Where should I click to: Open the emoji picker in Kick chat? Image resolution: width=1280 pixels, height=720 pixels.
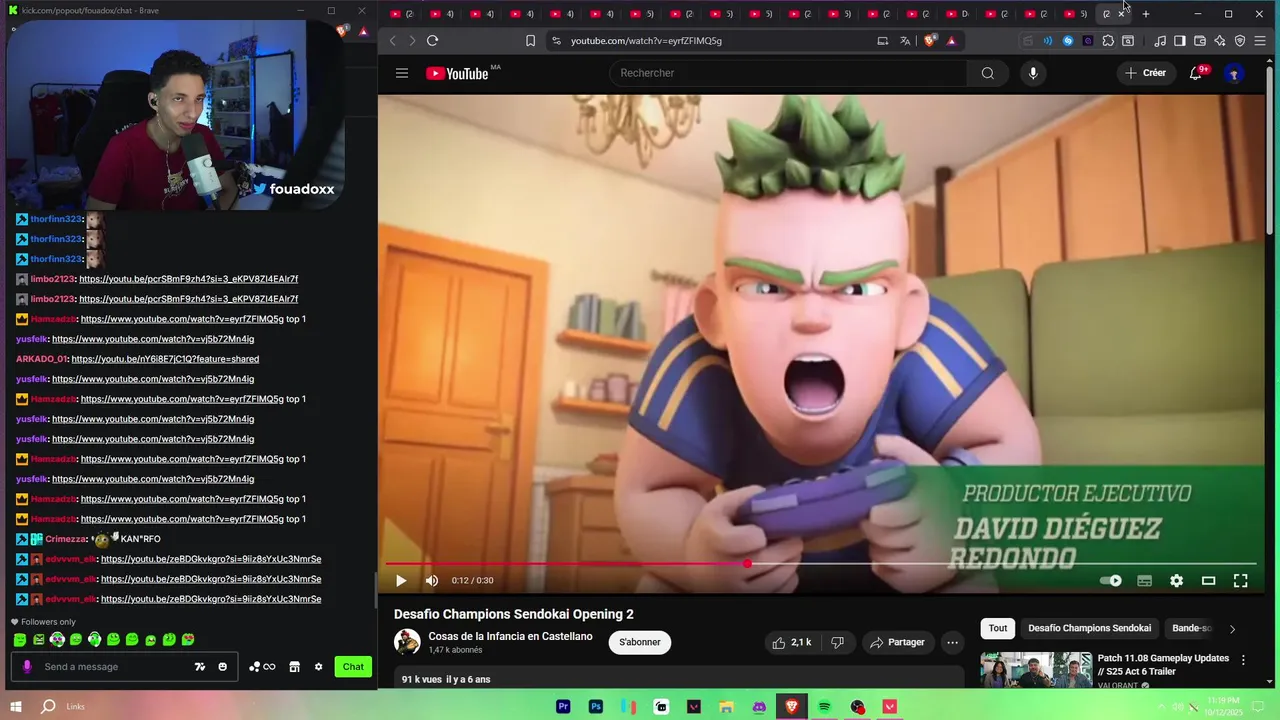(222, 667)
